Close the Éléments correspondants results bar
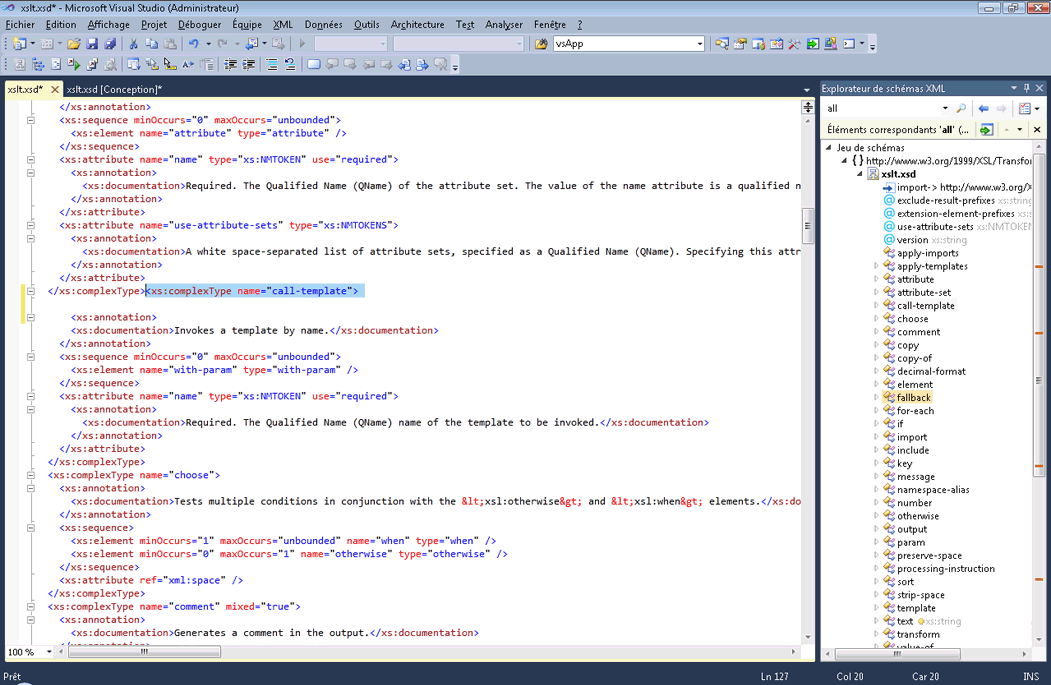The image size is (1051, 685). pos(1037,129)
